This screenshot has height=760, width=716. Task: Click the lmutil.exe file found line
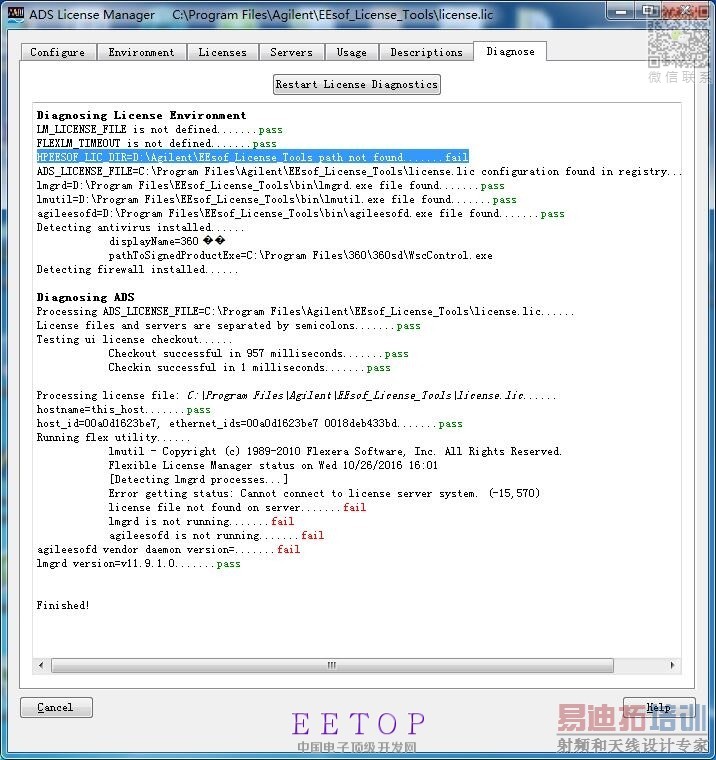click(276, 199)
